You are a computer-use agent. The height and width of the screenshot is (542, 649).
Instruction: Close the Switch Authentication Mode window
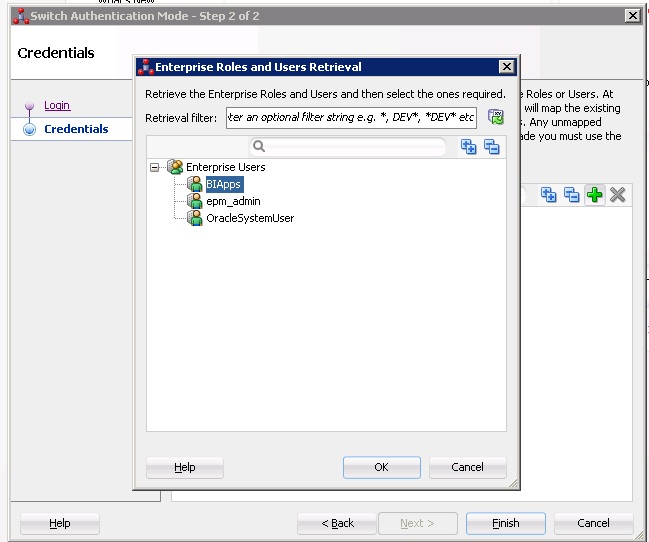tap(633, 16)
